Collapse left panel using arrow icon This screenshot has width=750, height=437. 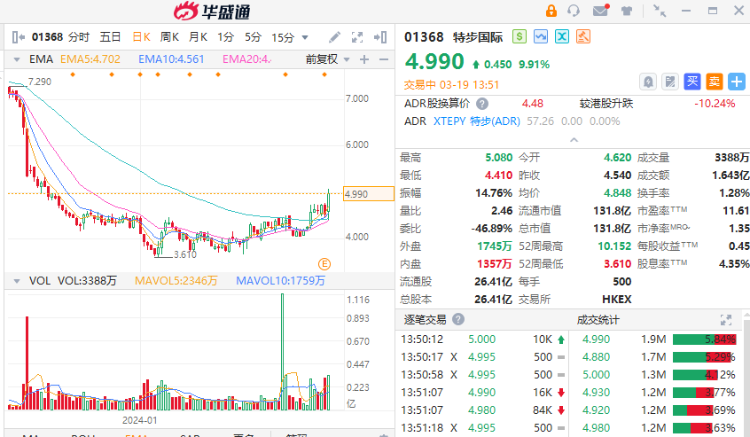[19, 37]
